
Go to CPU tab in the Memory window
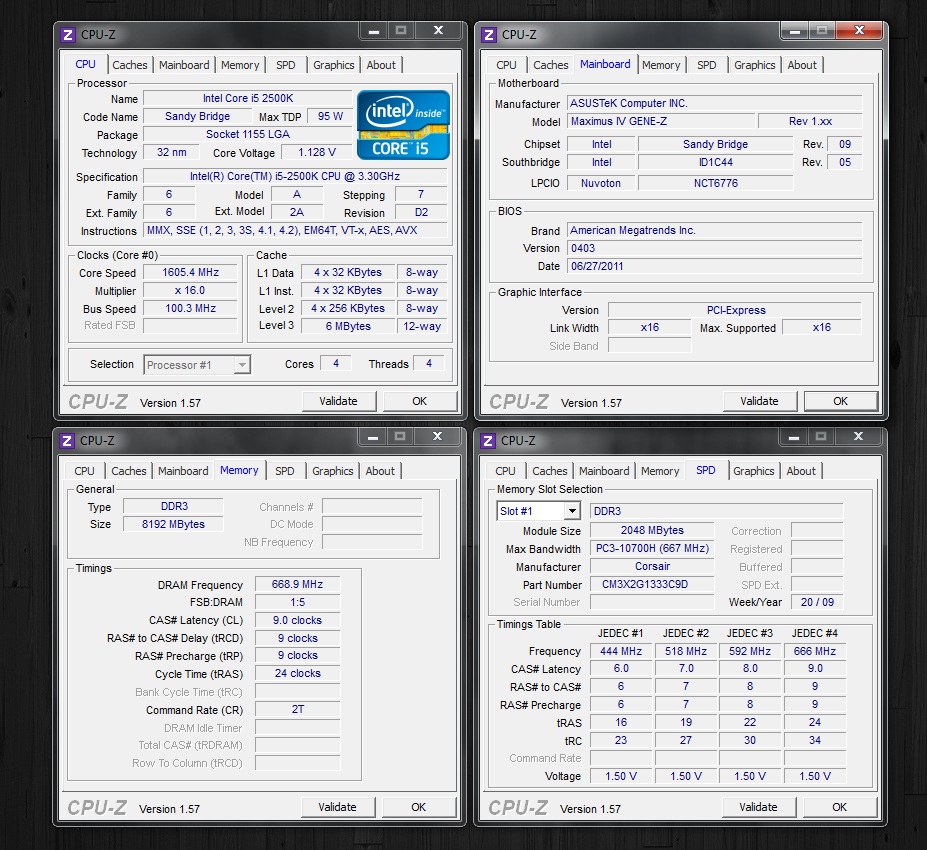(84, 471)
